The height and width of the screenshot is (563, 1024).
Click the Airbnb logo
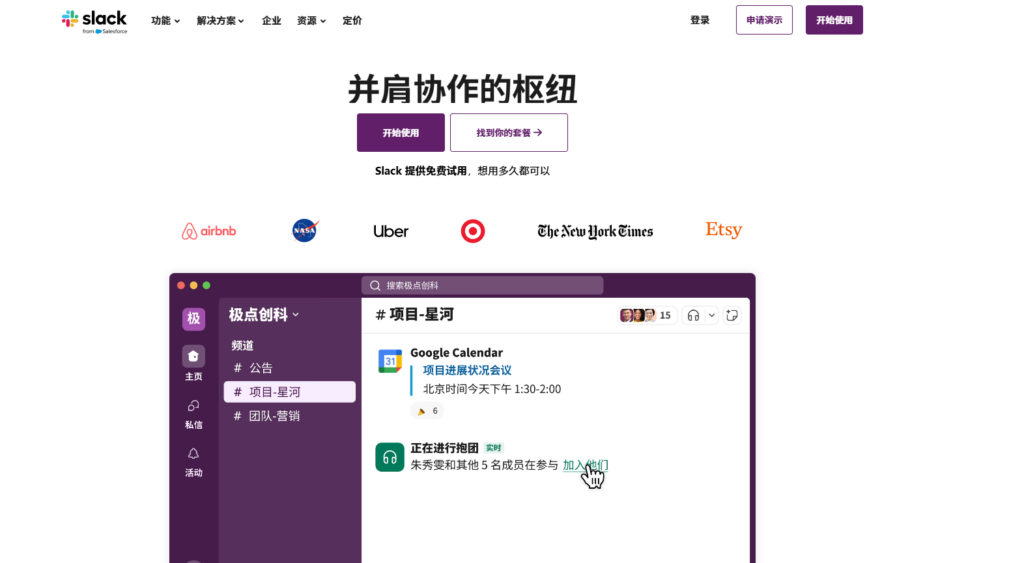click(x=209, y=231)
